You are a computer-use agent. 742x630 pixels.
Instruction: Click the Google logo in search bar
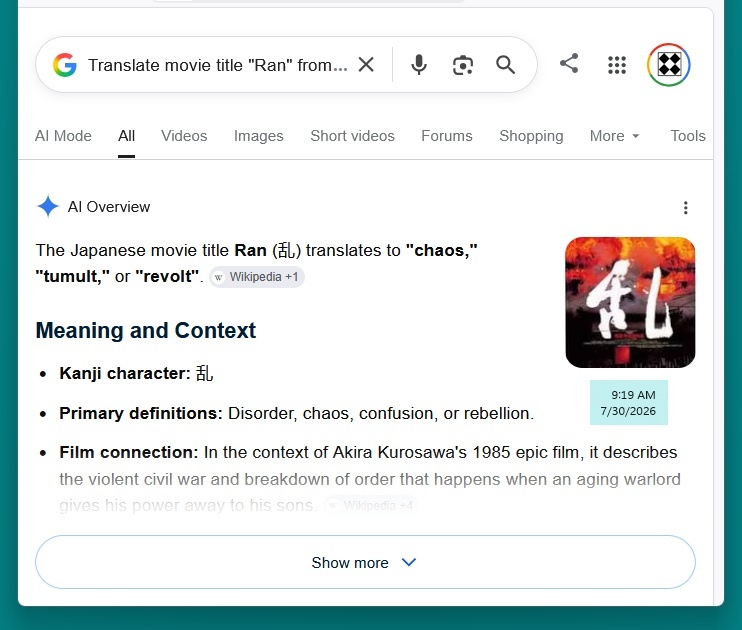point(65,65)
